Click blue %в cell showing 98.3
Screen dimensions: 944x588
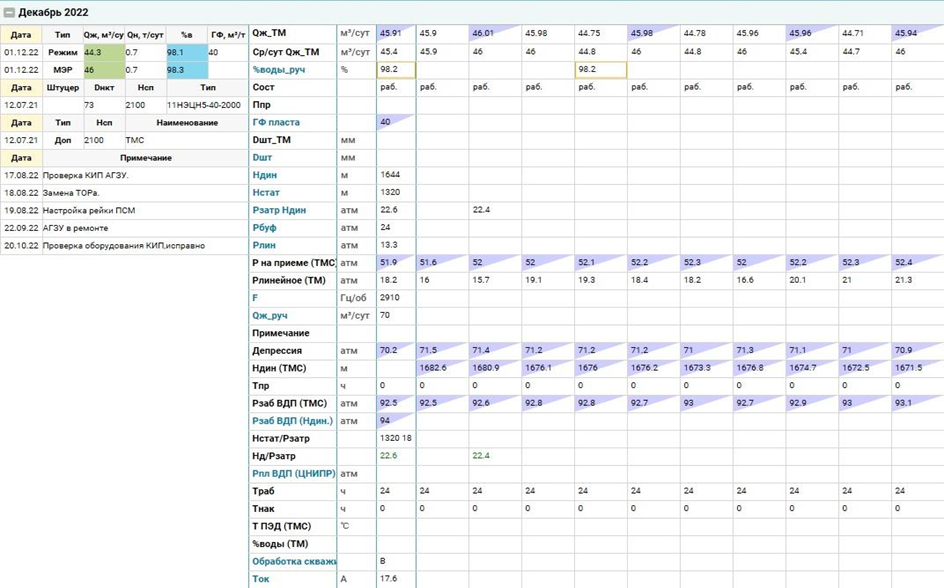186,70
